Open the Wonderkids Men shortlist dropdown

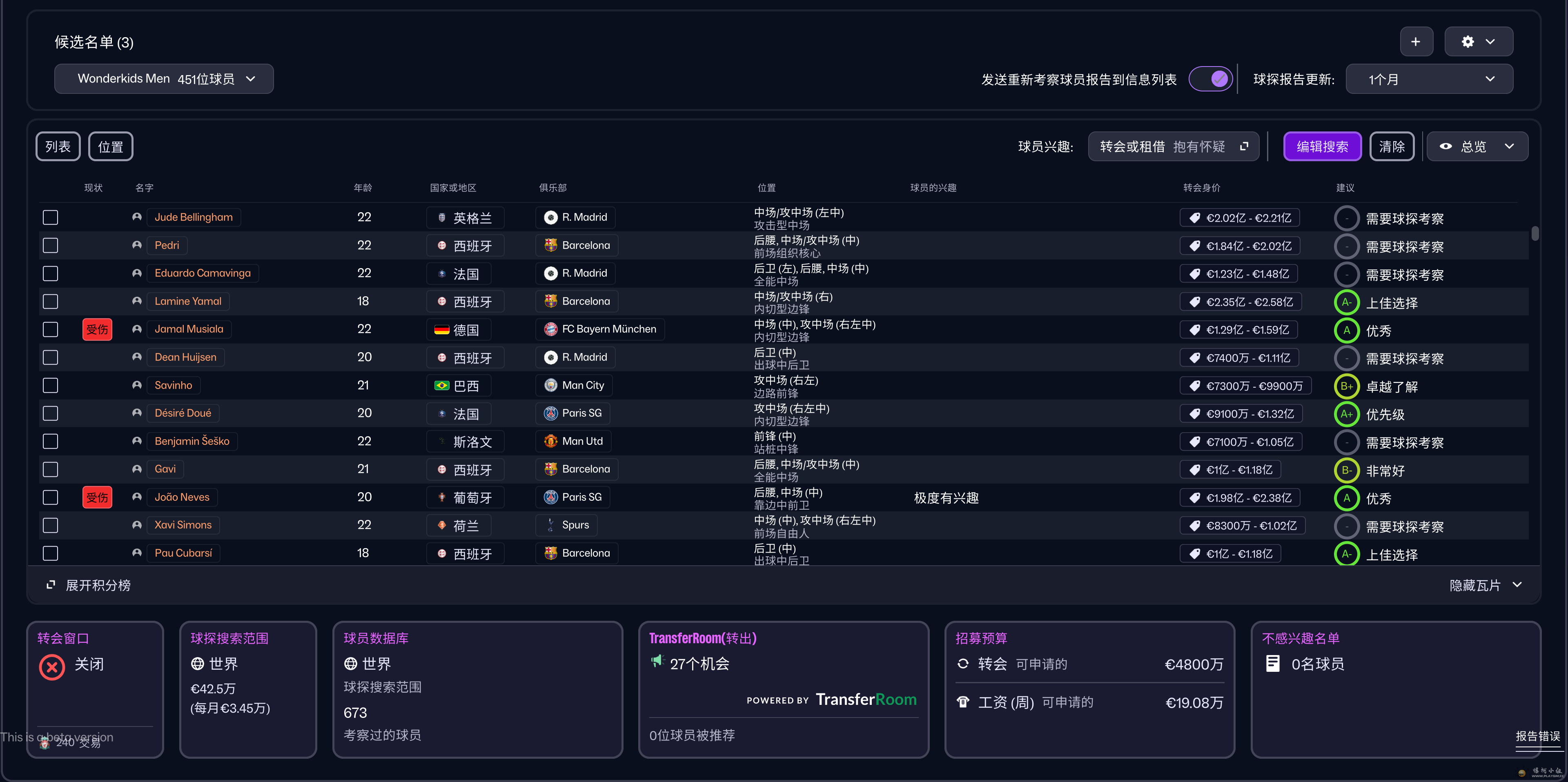(x=164, y=79)
